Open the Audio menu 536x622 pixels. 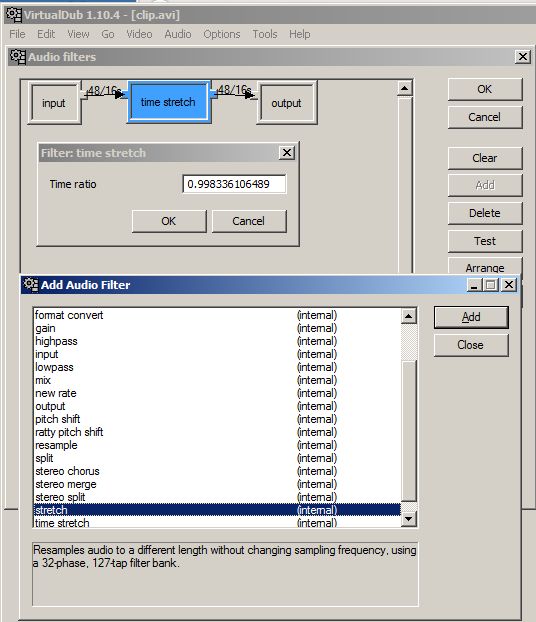coord(178,34)
